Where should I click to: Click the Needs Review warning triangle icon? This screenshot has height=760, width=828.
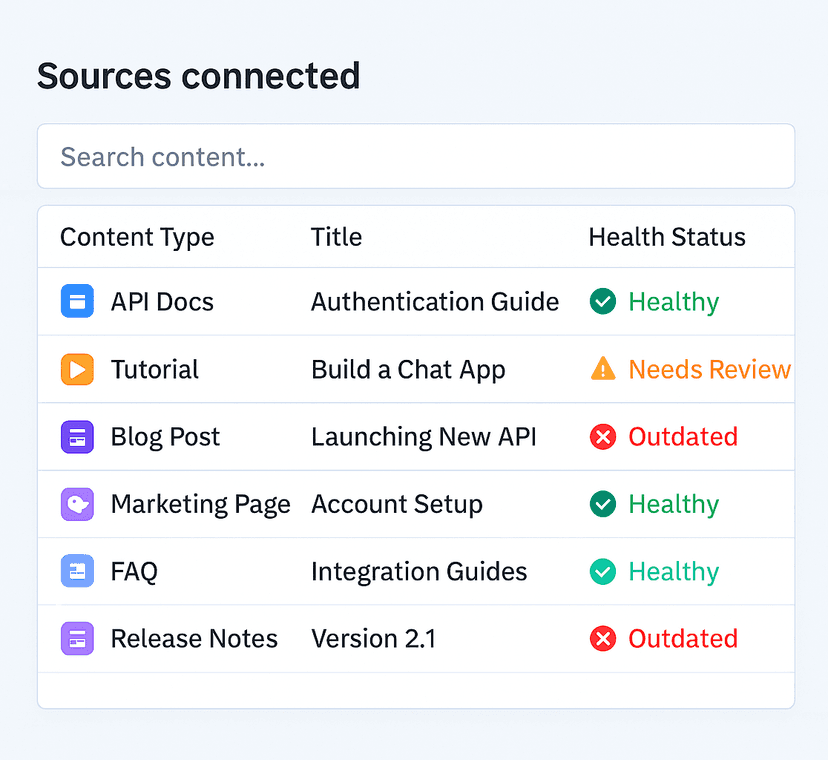tap(603, 369)
